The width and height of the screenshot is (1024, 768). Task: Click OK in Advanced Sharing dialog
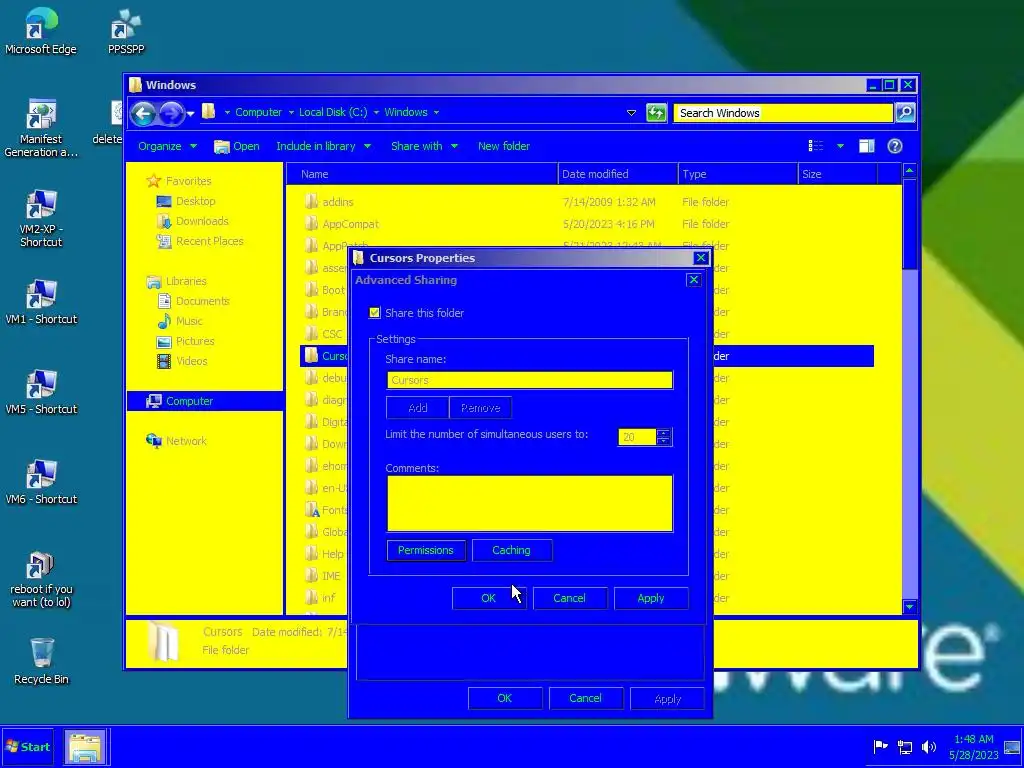488,598
